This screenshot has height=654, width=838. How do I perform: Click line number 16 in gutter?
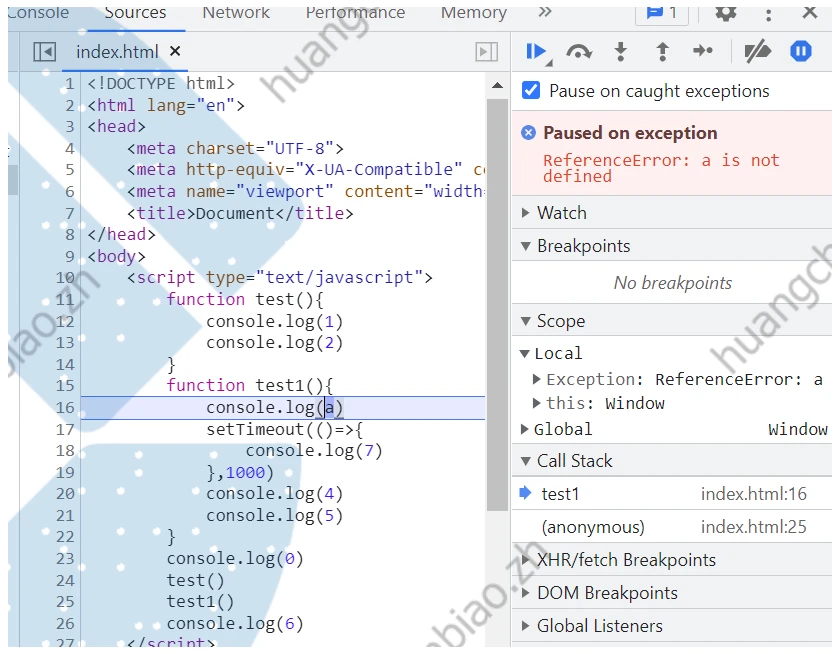coord(65,408)
